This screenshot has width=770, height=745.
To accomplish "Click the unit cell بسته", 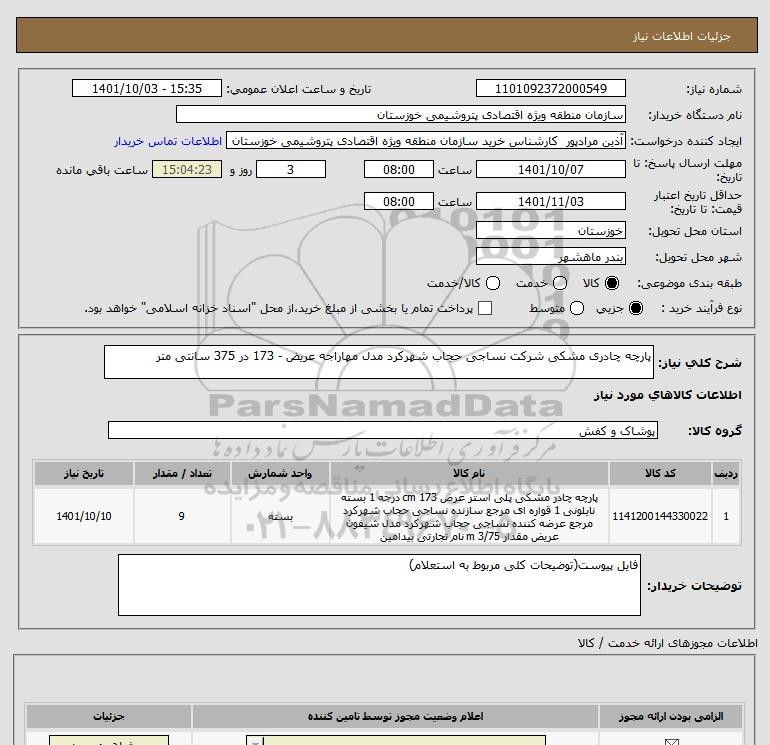I will (x=280, y=516).
